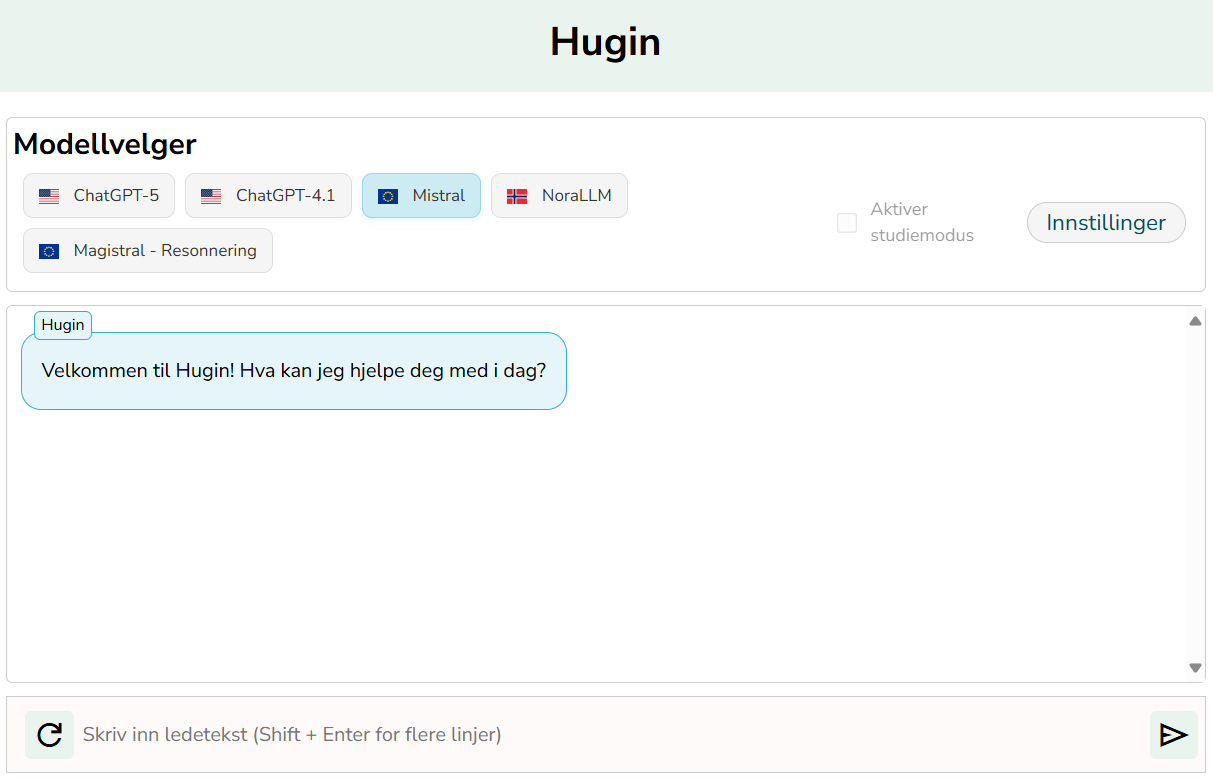
Task: Click the welcome message bubble
Action: tap(293, 371)
